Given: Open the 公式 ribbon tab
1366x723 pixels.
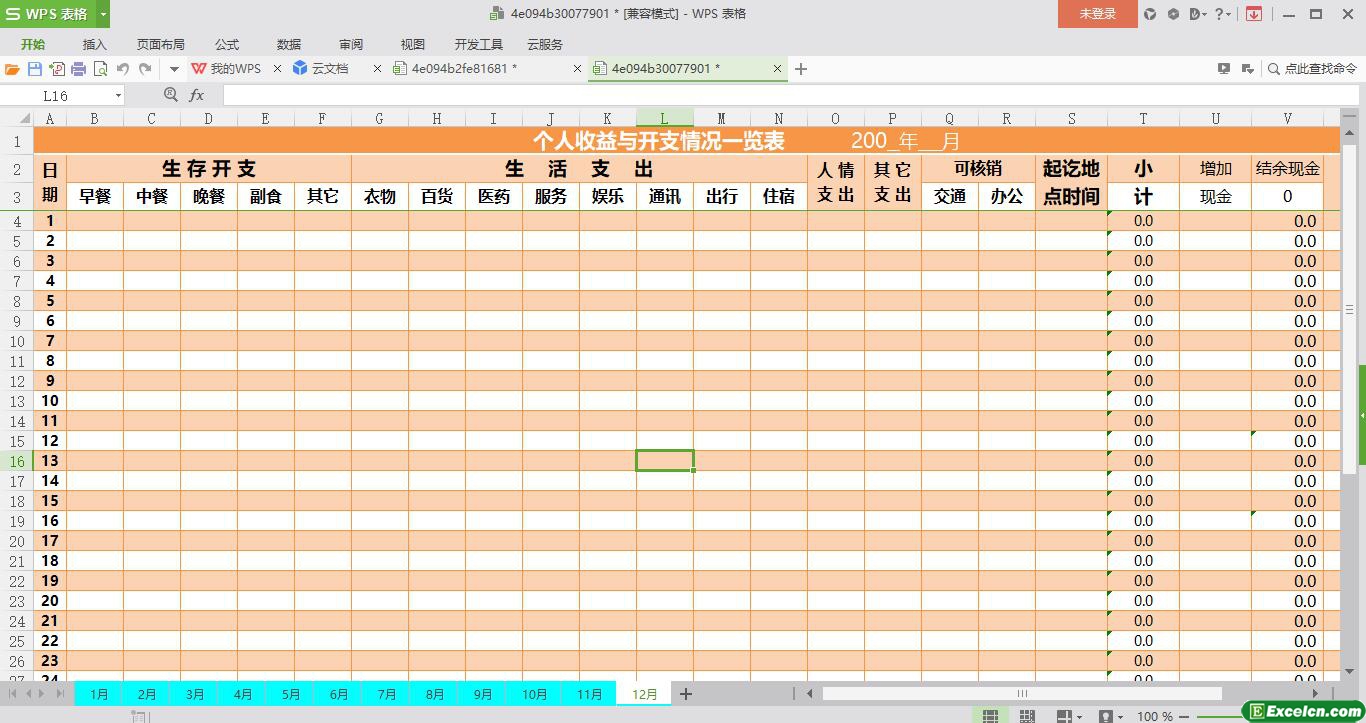Looking at the screenshot, I should click(x=227, y=45).
